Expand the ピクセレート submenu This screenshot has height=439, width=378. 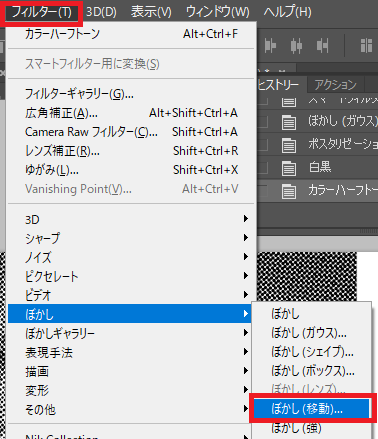click(131, 276)
